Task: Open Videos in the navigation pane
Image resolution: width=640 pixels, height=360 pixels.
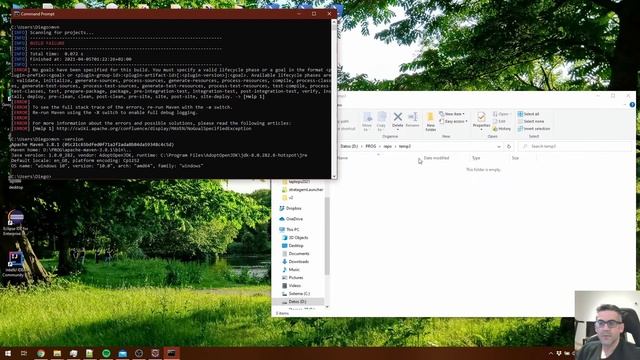Action: tap(291, 286)
